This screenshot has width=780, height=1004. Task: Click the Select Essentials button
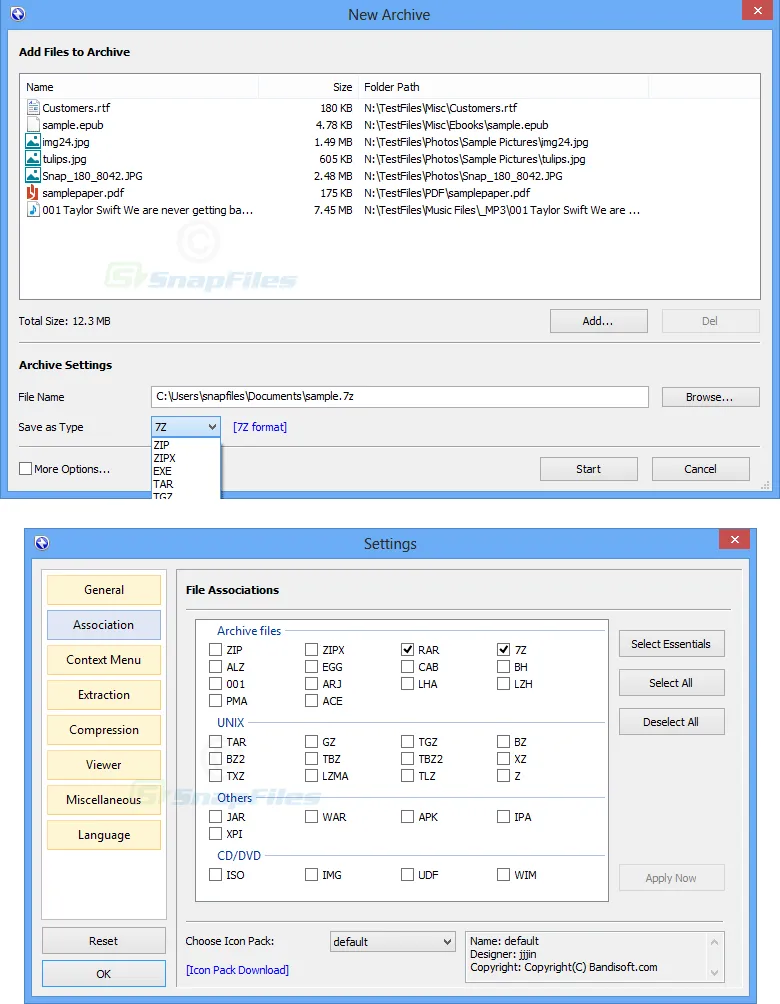(671, 644)
